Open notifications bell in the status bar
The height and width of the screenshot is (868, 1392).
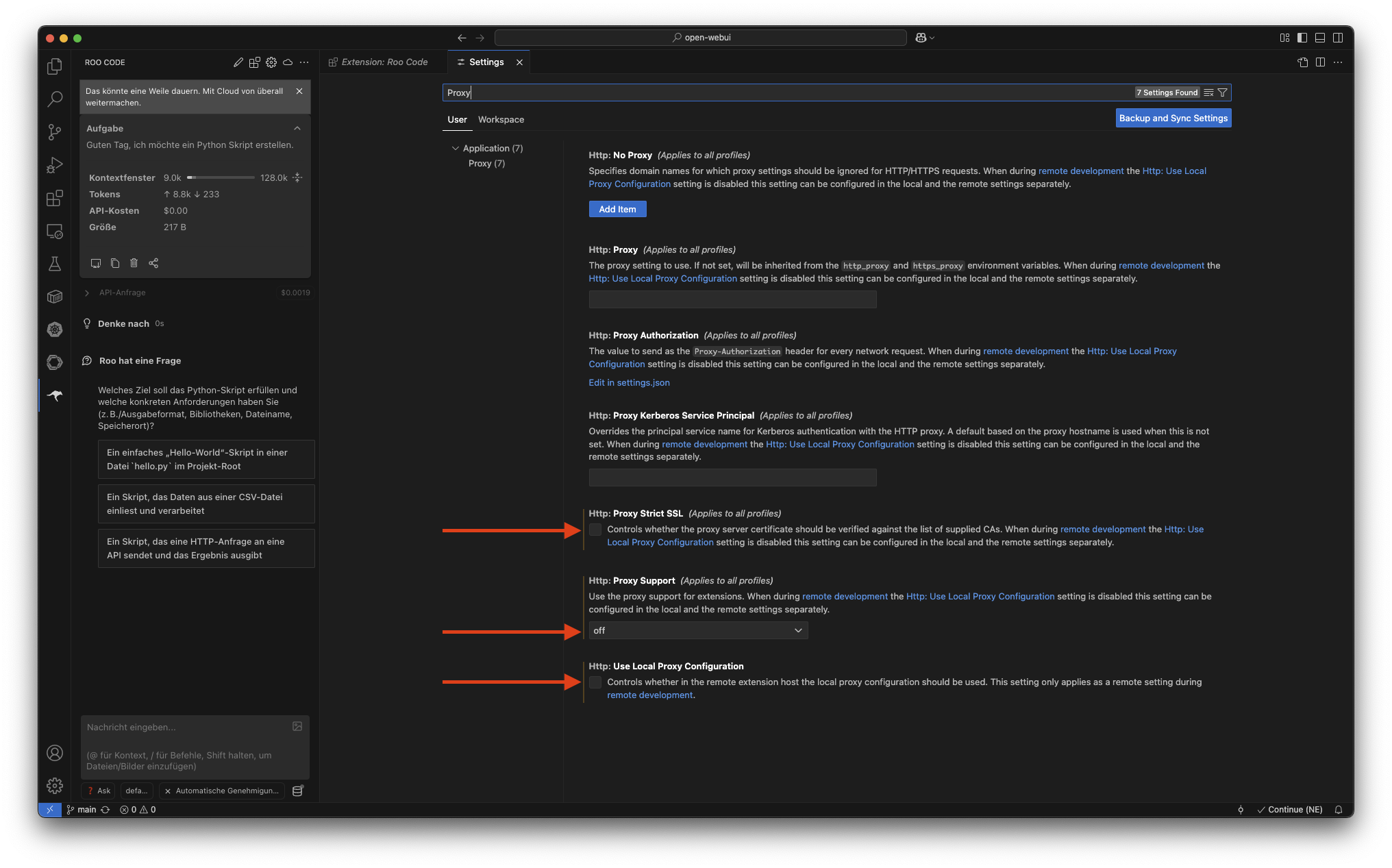pyautogui.click(x=1339, y=810)
